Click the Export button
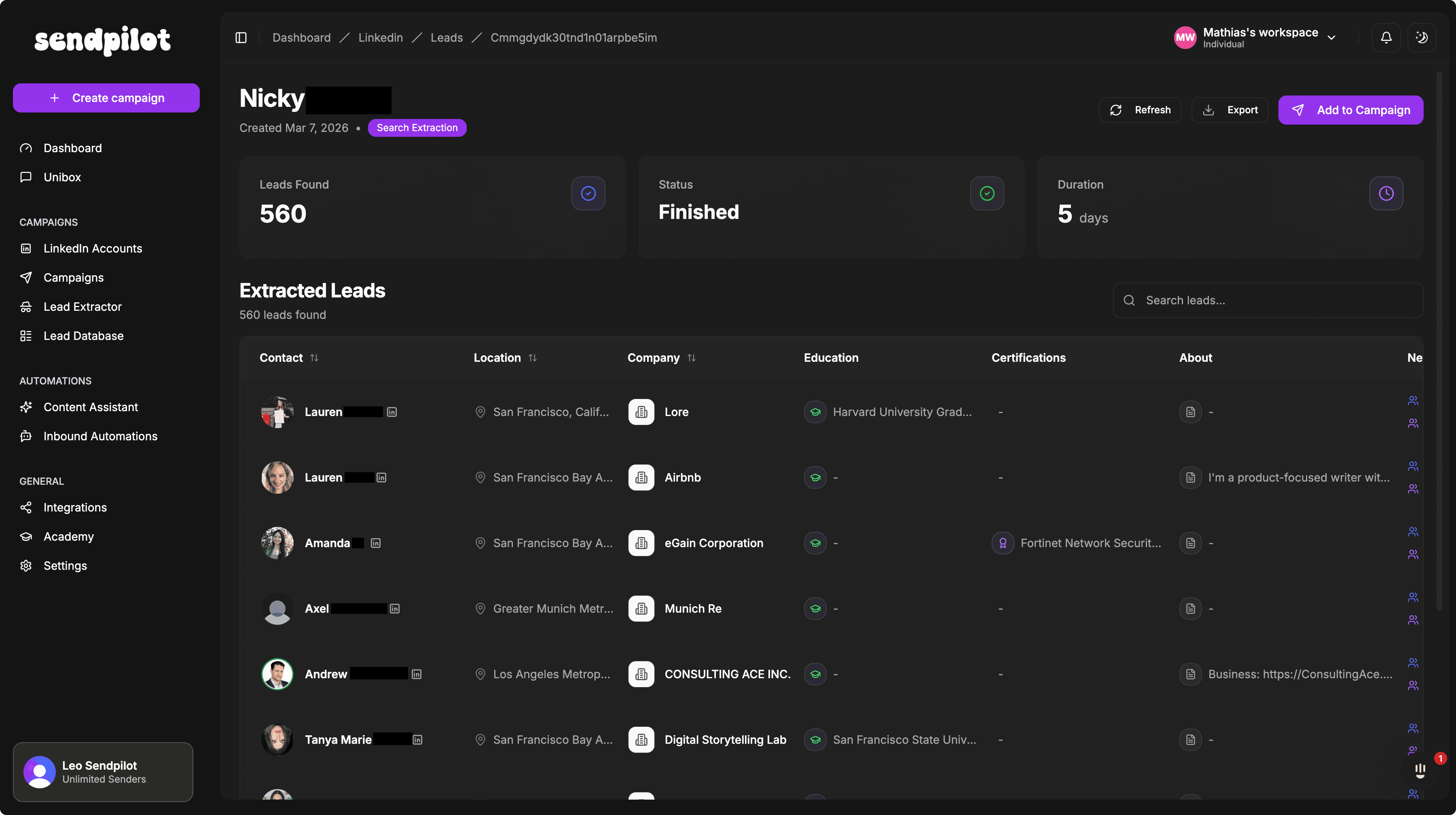Image resolution: width=1456 pixels, height=815 pixels. click(1230, 110)
